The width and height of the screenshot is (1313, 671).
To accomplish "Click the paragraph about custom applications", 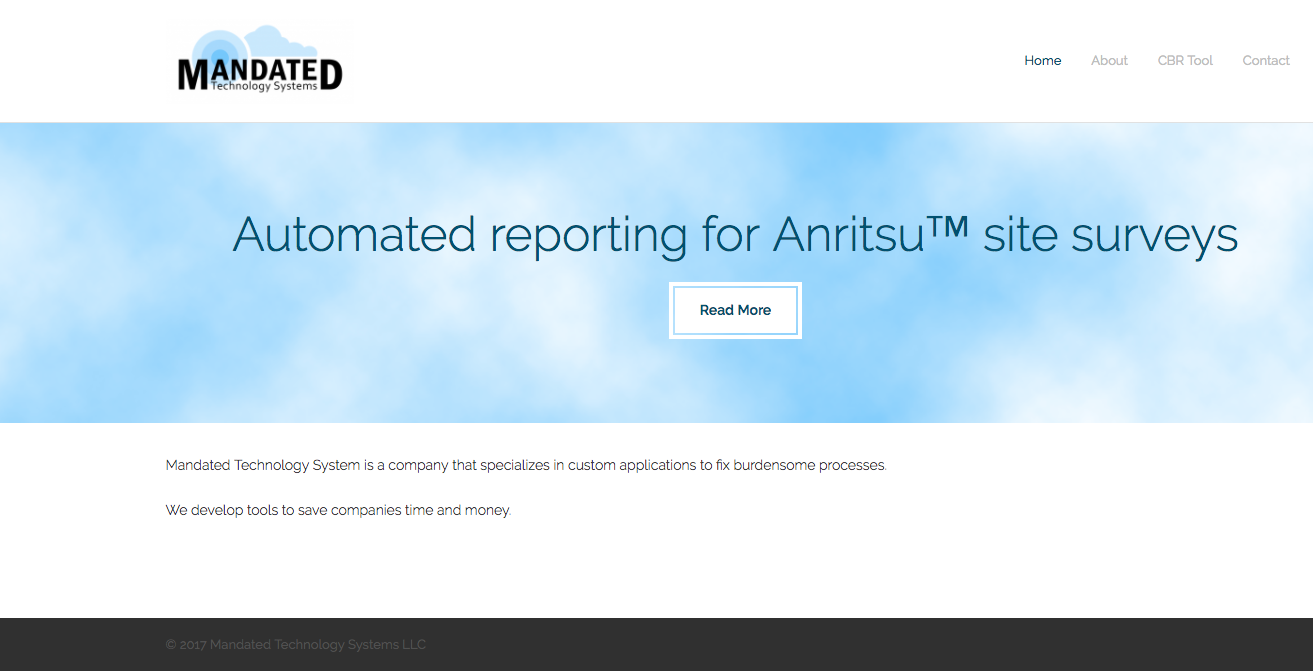I will [526, 465].
